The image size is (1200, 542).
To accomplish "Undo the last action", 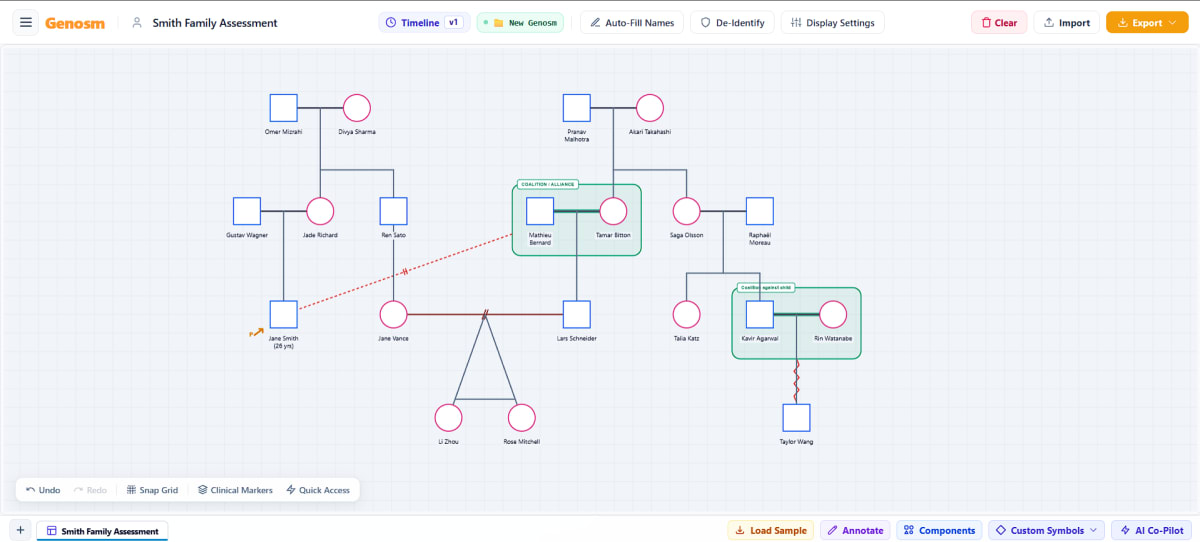I will click(43, 490).
